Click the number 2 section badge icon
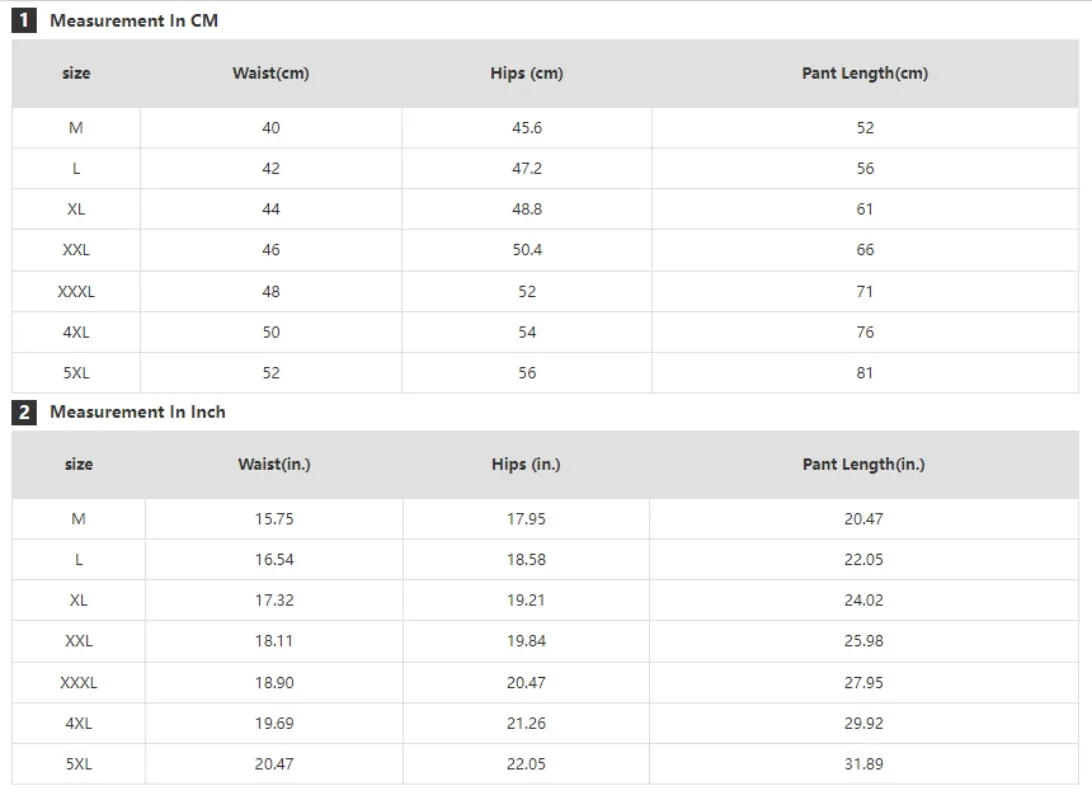Screen dimensions: 1092x800 pos(24,412)
